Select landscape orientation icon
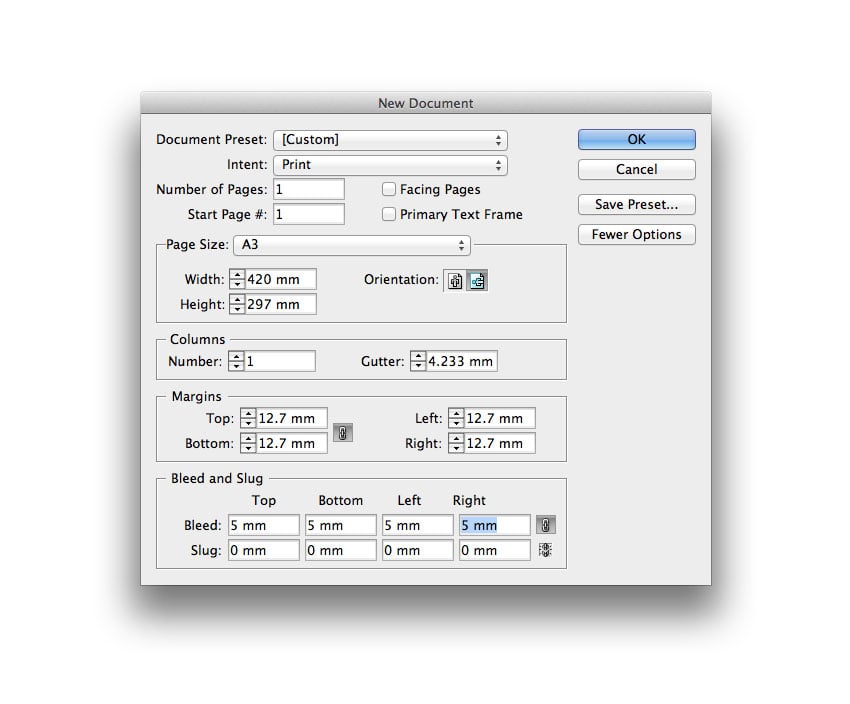This screenshot has height=704, width=850. [477, 281]
